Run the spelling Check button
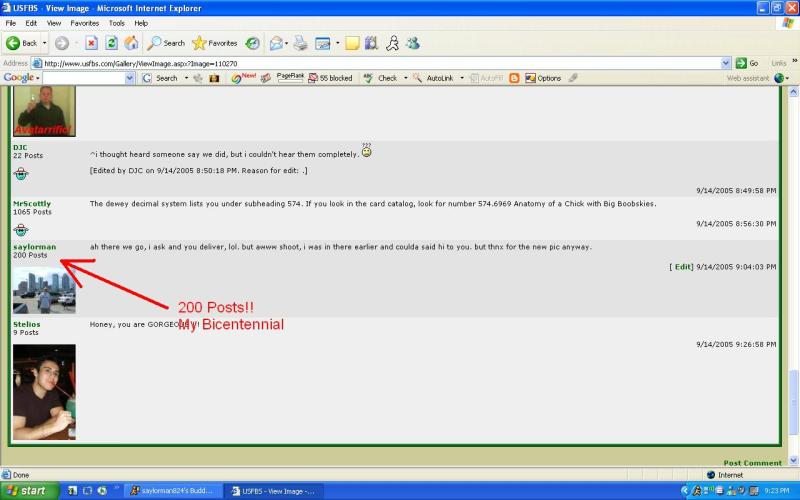Image resolution: width=800 pixels, height=500 pixels. pyautogui.click(x=380, y=78)
